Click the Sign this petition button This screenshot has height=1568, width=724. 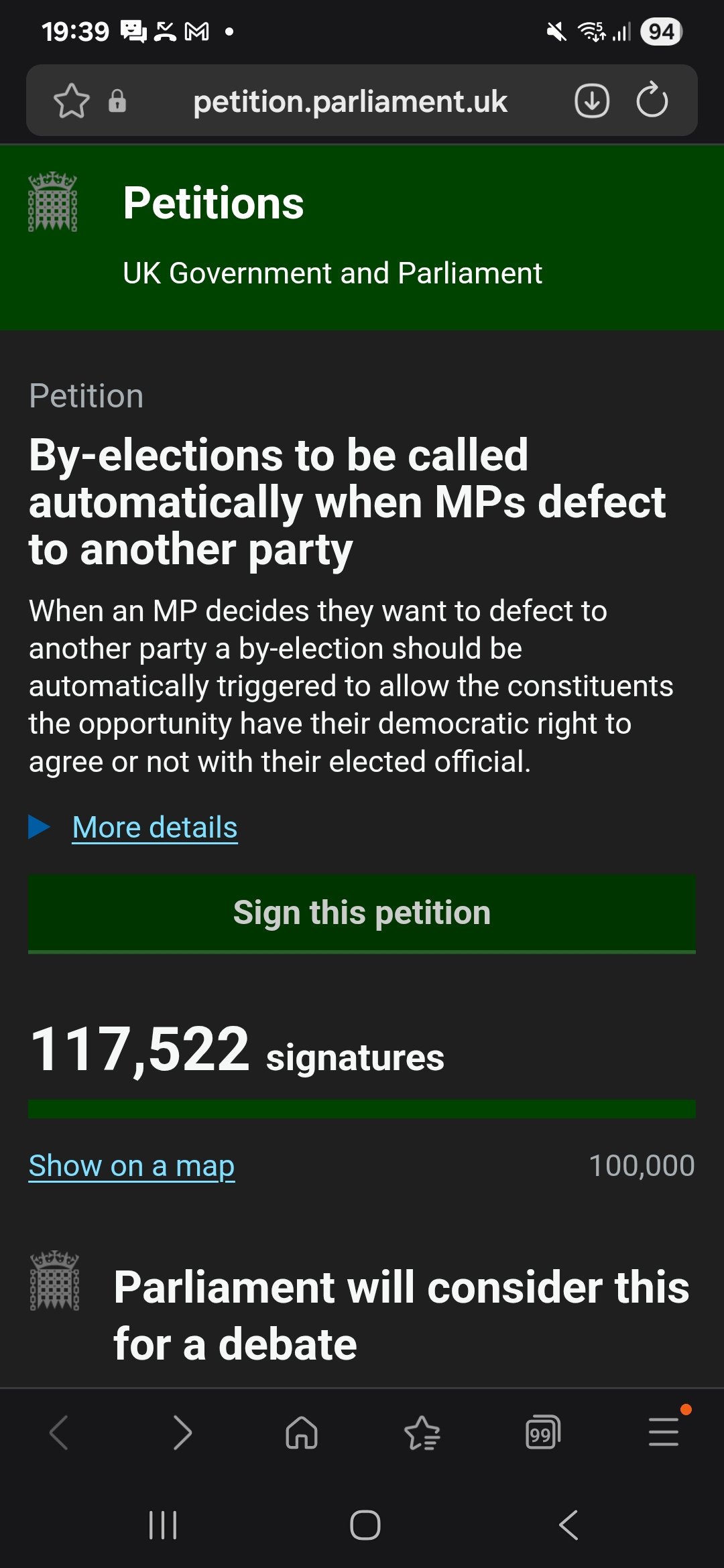tap(362, 913)
